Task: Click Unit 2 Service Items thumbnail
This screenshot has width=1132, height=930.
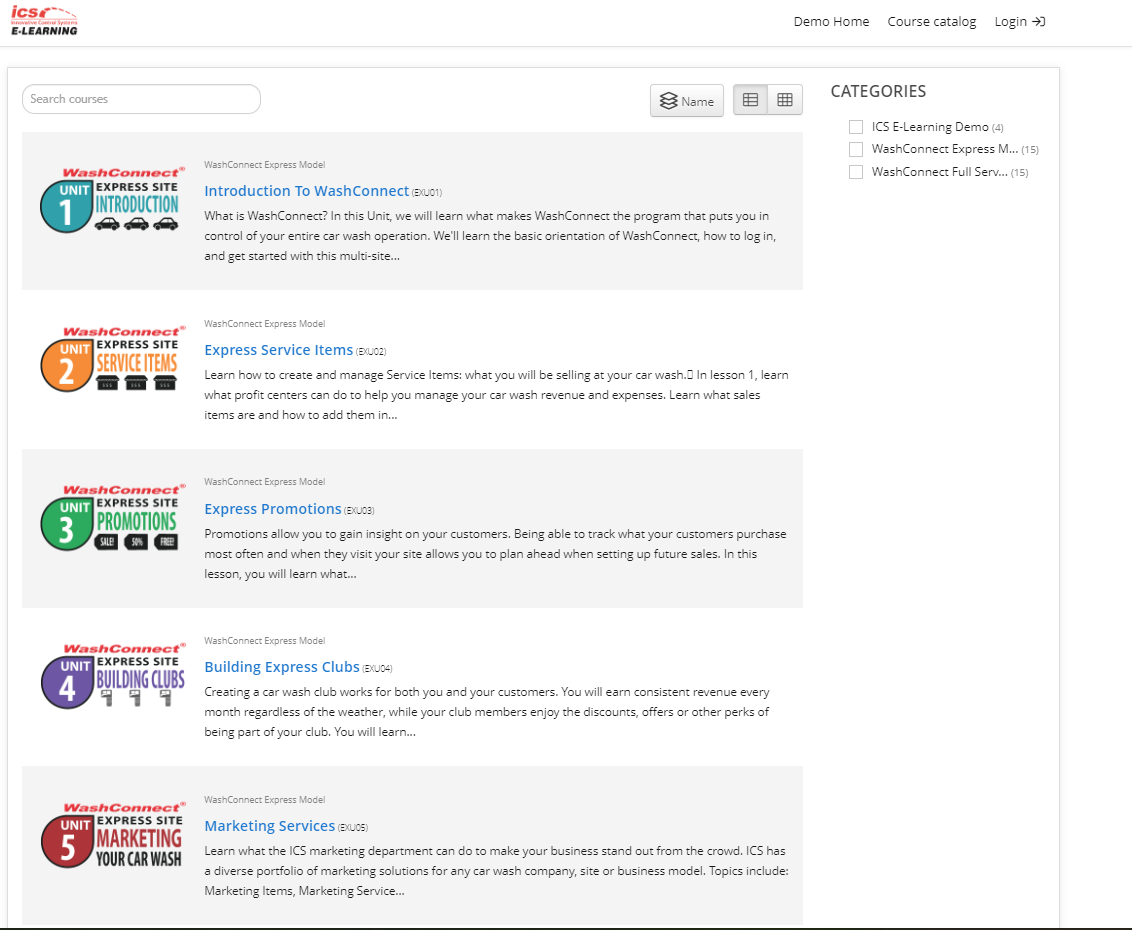Action: tap(112, 358)
